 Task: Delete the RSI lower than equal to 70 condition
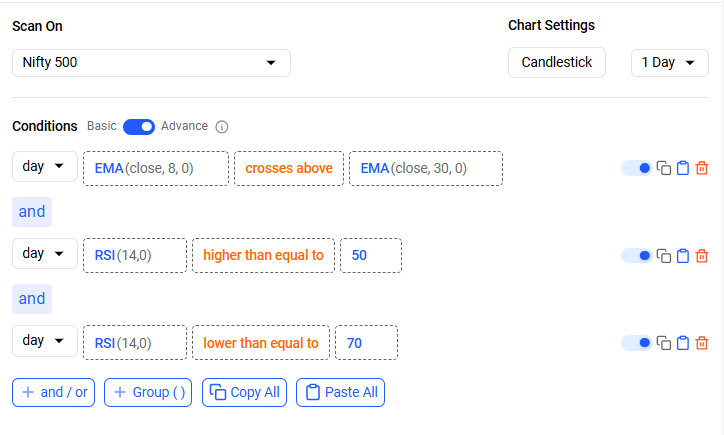(702, 343)
